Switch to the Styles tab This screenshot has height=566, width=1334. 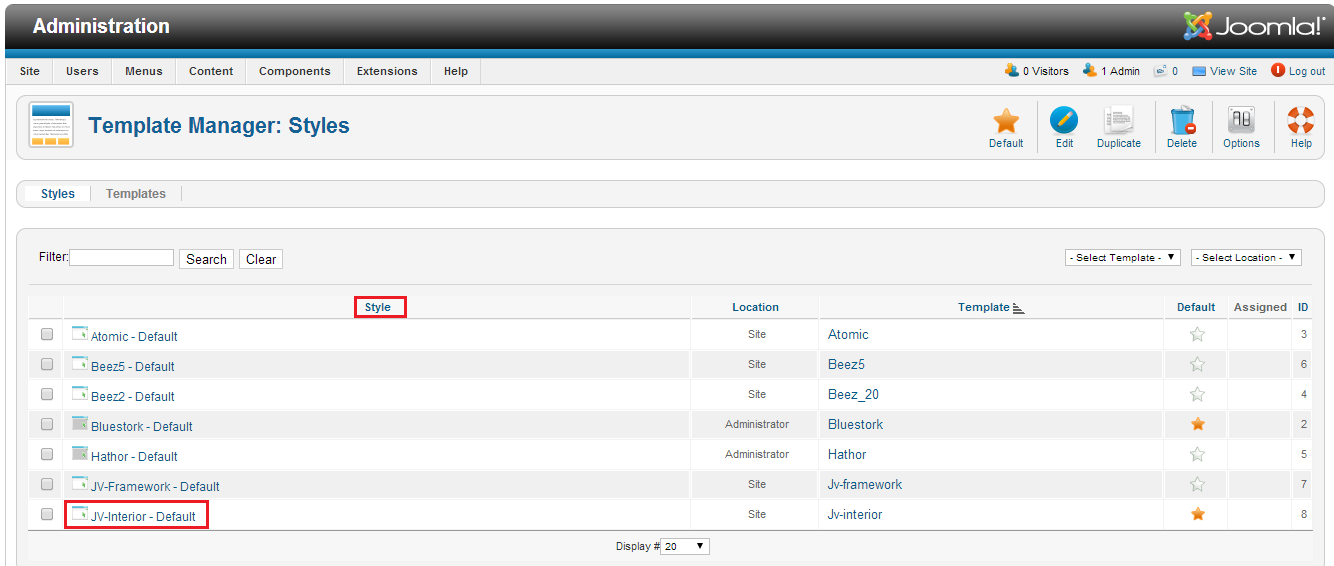[58, 194]
